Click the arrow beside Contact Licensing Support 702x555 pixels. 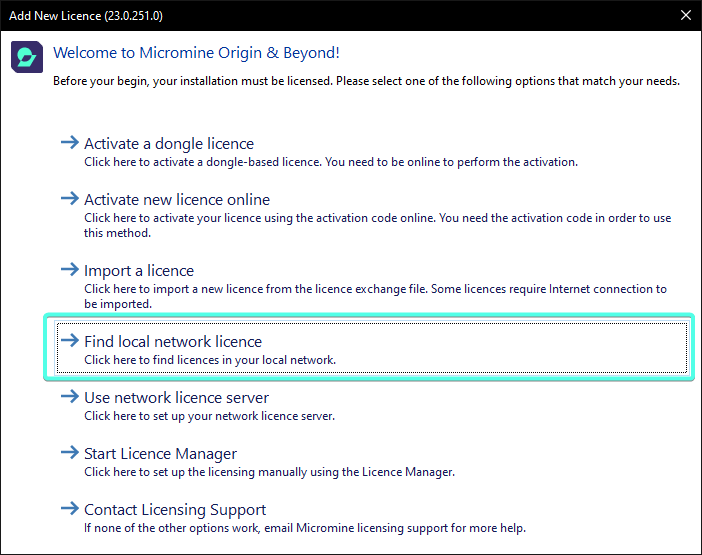(x=69, y=509)
